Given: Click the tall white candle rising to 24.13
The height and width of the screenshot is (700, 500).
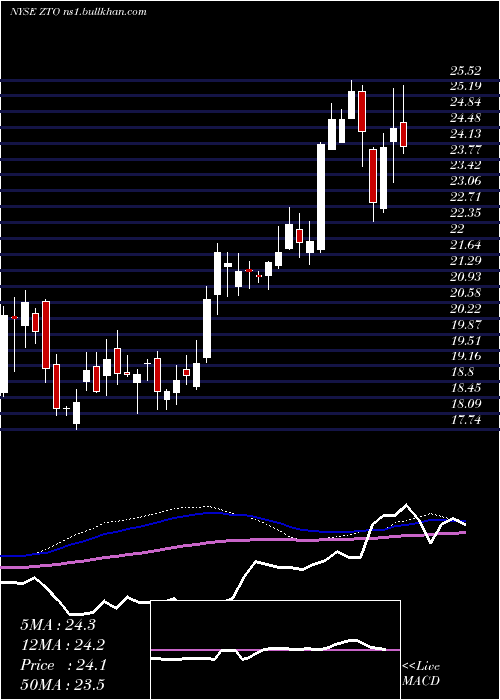Looking at the screenshot, I should (321, 197).
